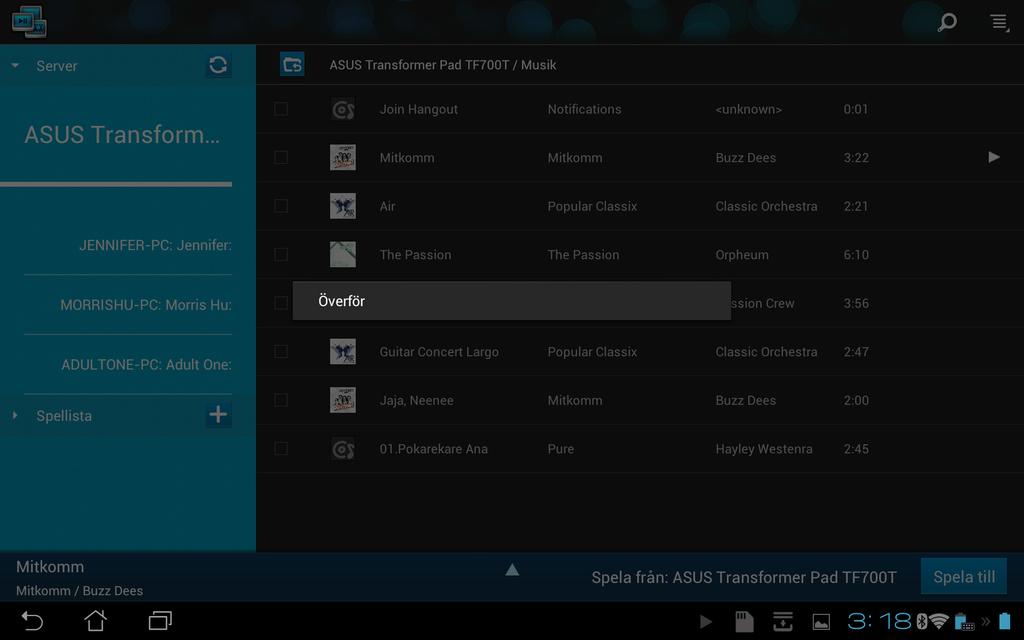The height and width of the screenshot is (640, 1024).
Task: Expand the Spellista section arrow
Action: click(15, 415)
